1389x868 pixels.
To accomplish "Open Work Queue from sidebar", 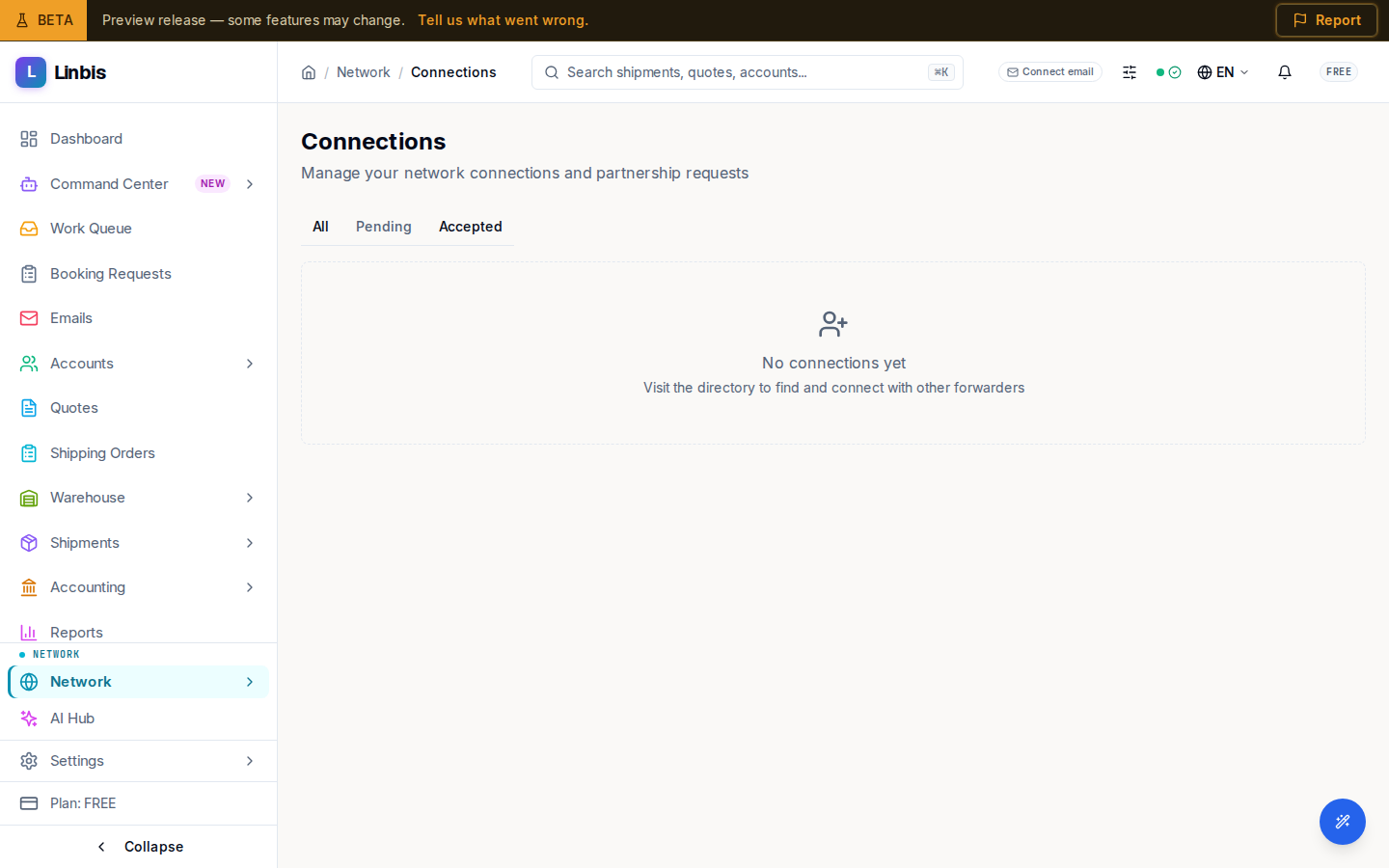I will coord(138,229).
